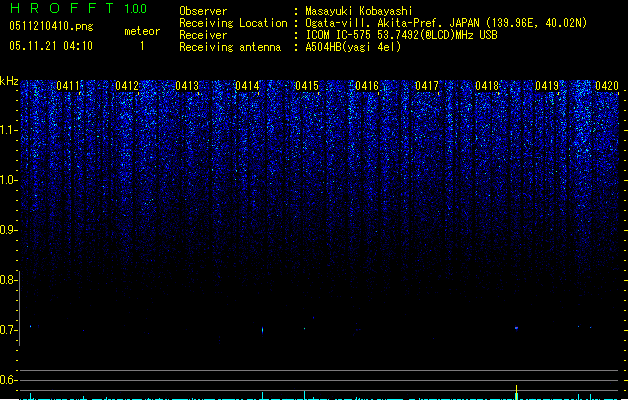Click the 0412 time marker
Image resolution: width=629 pixels, height=400 pixels.
(127, 86)
